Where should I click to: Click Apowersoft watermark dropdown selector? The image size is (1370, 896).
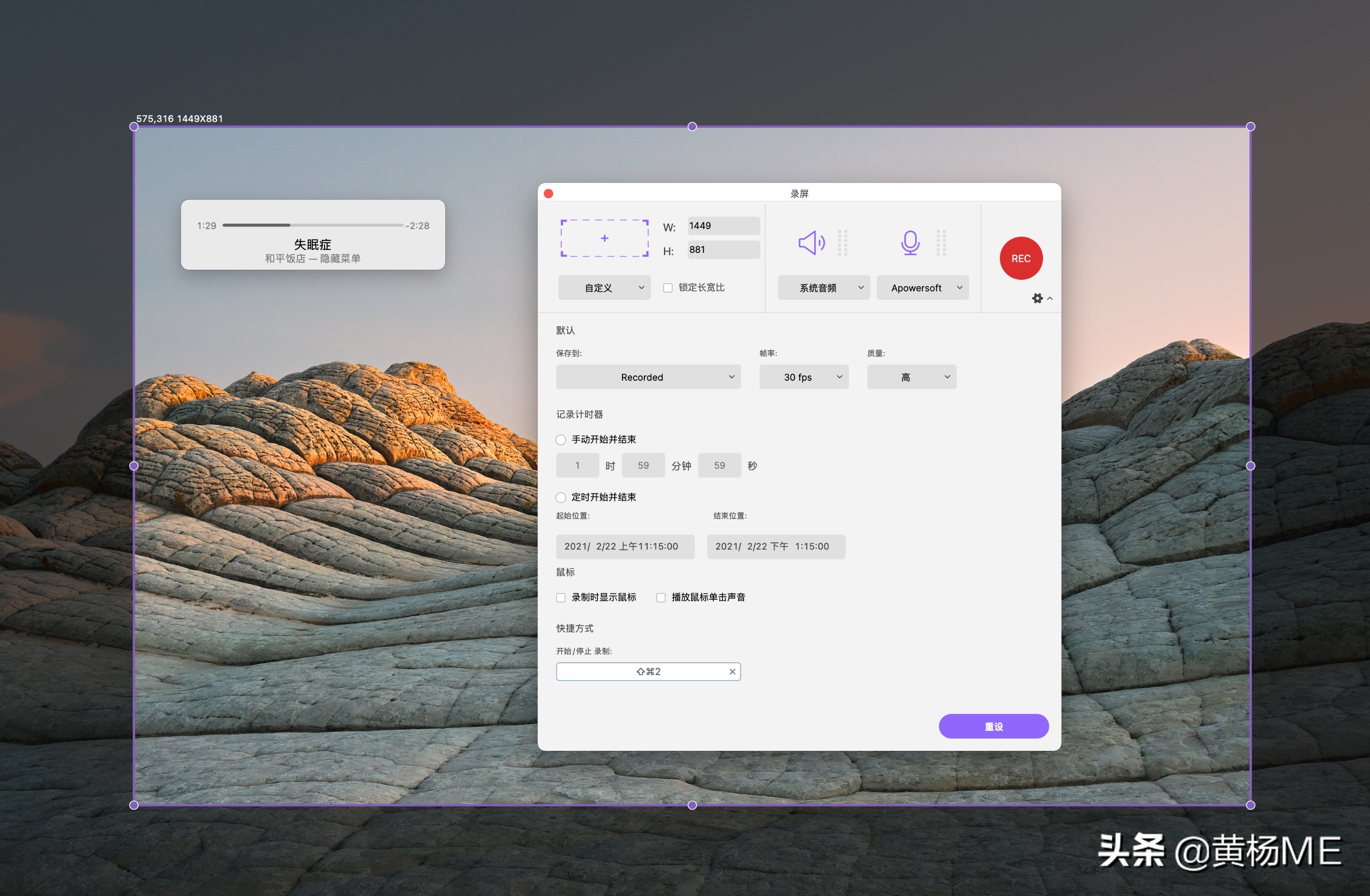(921, 287)
